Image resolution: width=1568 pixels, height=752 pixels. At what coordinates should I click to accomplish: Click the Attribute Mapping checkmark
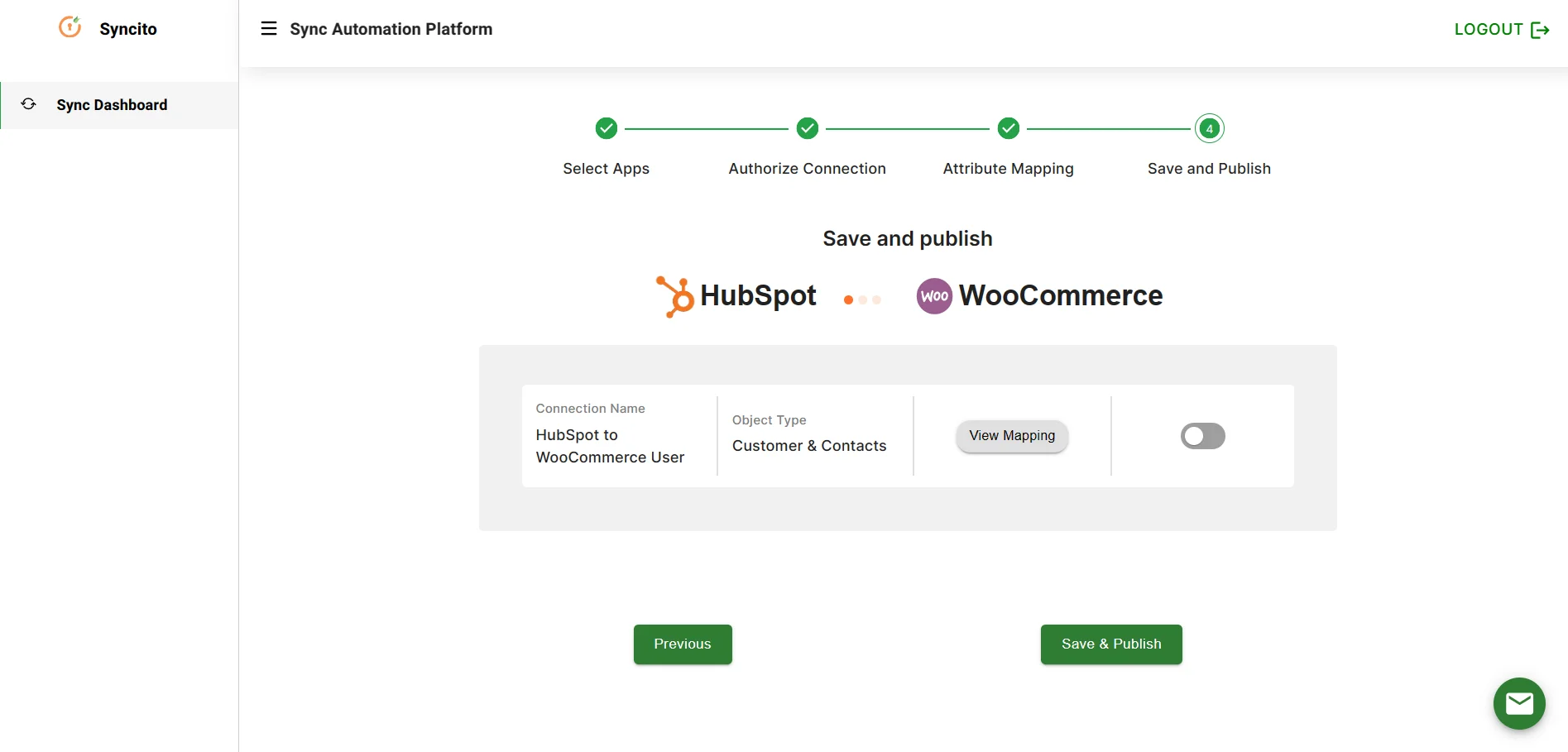1008,128
